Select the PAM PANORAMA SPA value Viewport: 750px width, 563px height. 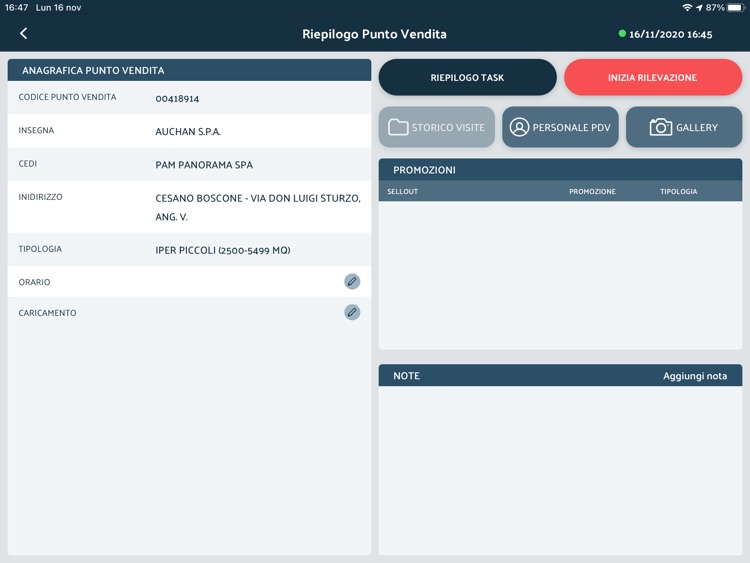tap(204, 165)
